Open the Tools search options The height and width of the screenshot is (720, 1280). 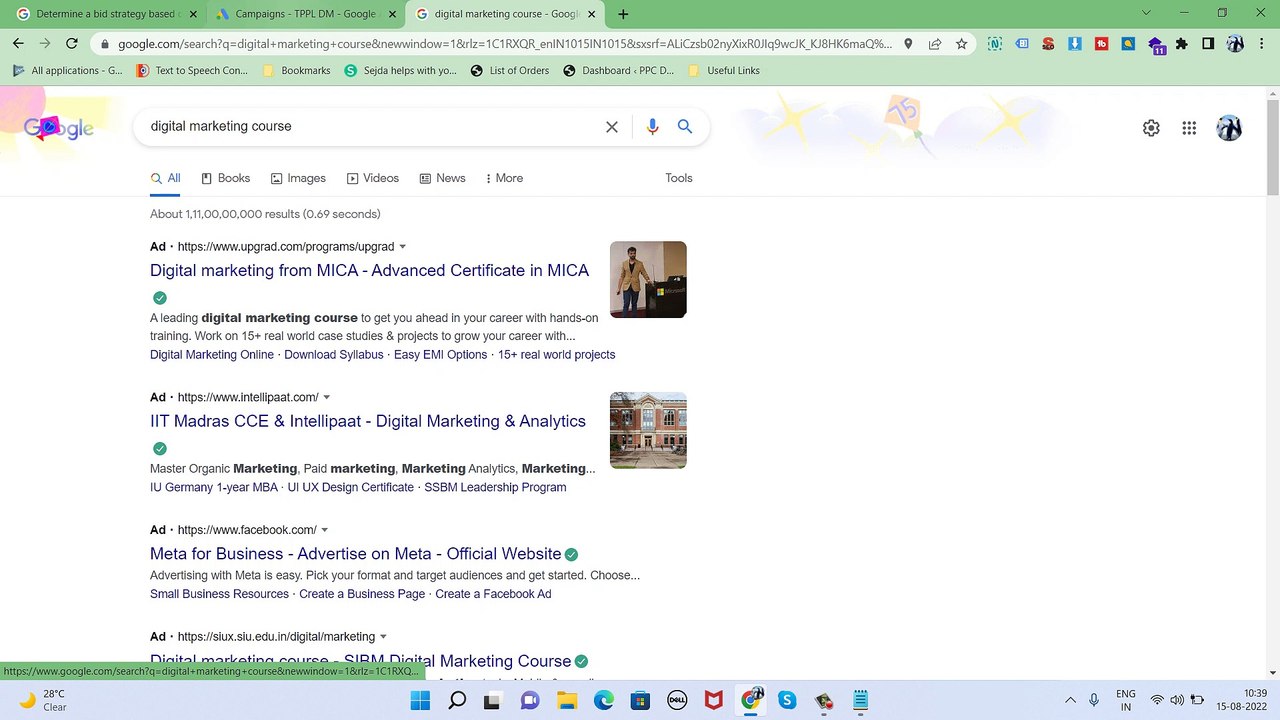[x=679, y=178]
